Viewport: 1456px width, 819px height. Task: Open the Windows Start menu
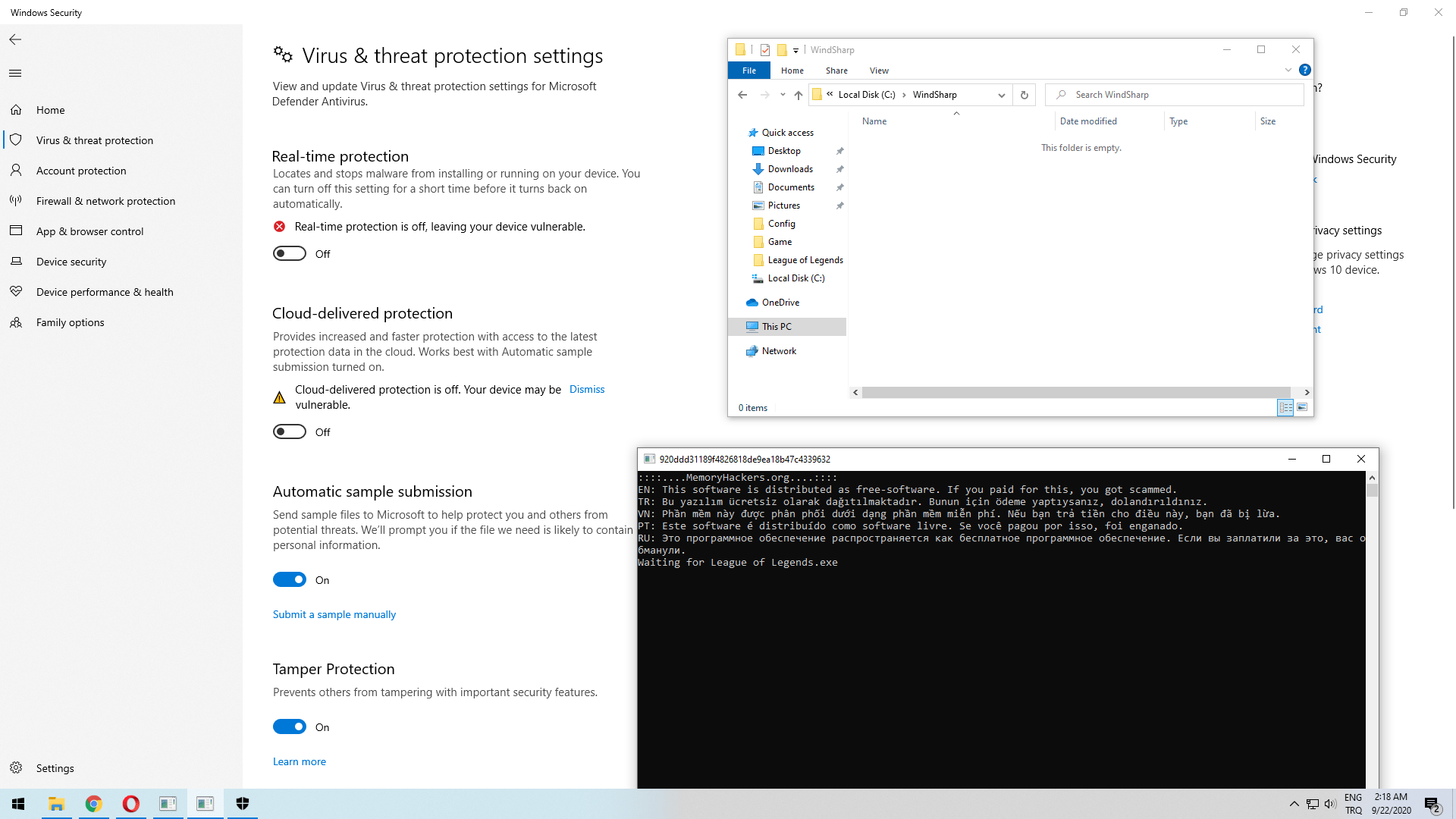point(18,804)
